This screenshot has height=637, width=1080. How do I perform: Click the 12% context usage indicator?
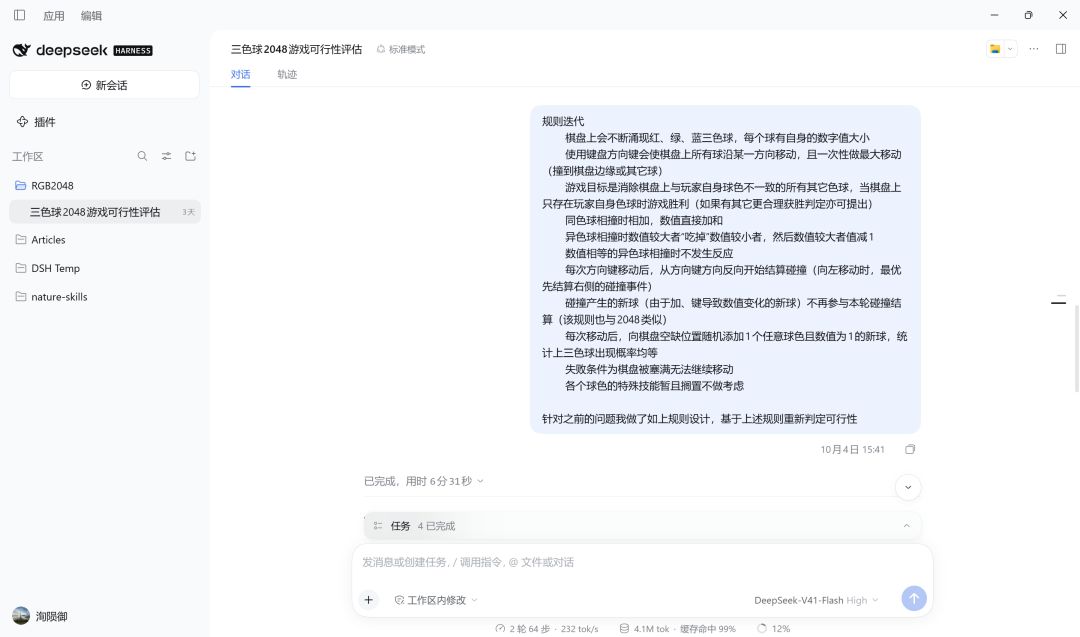[x=773, y=628]
